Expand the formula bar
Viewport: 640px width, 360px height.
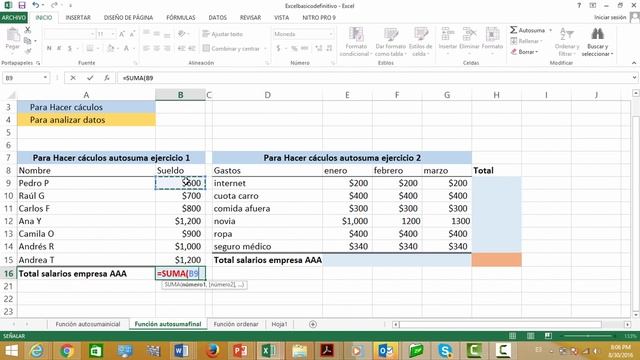[634, 78]
